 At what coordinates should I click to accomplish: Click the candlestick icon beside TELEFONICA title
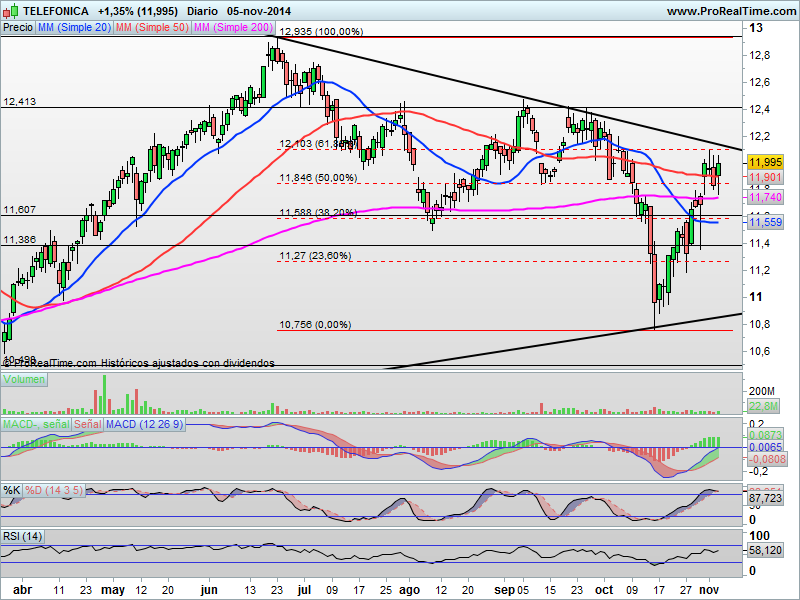coord(11,10)
